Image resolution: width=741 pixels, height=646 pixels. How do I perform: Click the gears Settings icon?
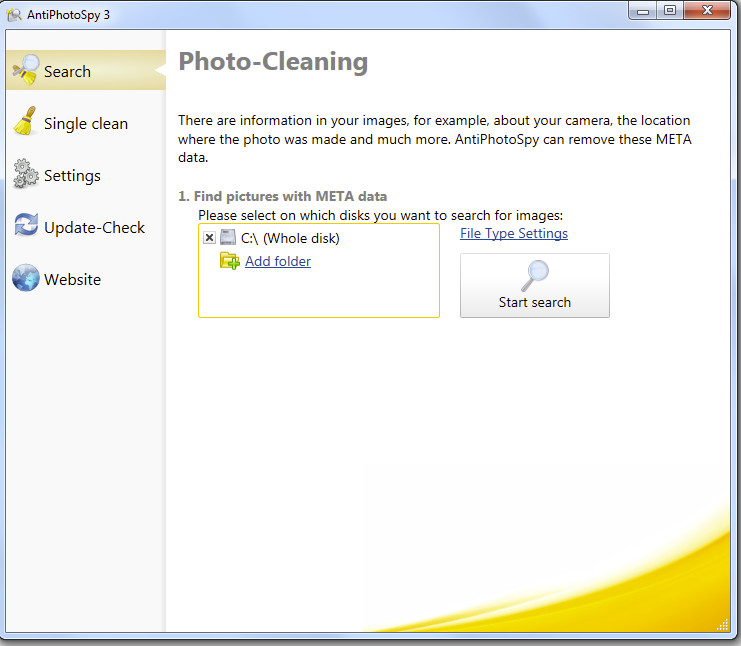[26, 174]
